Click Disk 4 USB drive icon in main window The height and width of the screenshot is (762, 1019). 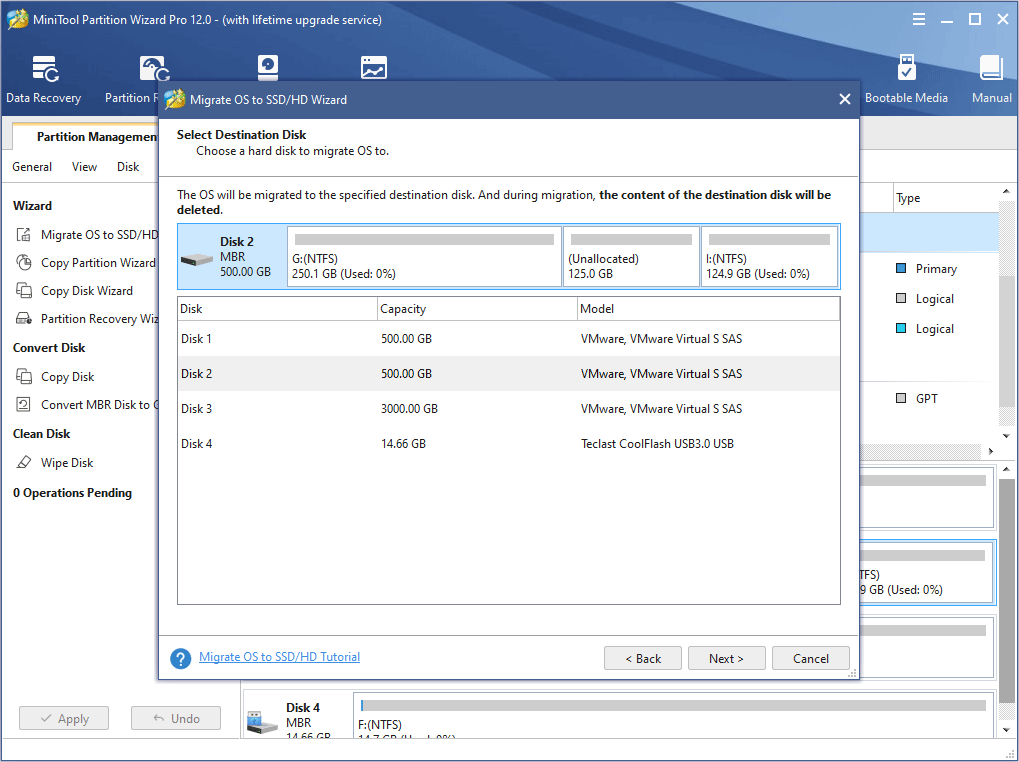pyautogui.click(x=263, y=722)
